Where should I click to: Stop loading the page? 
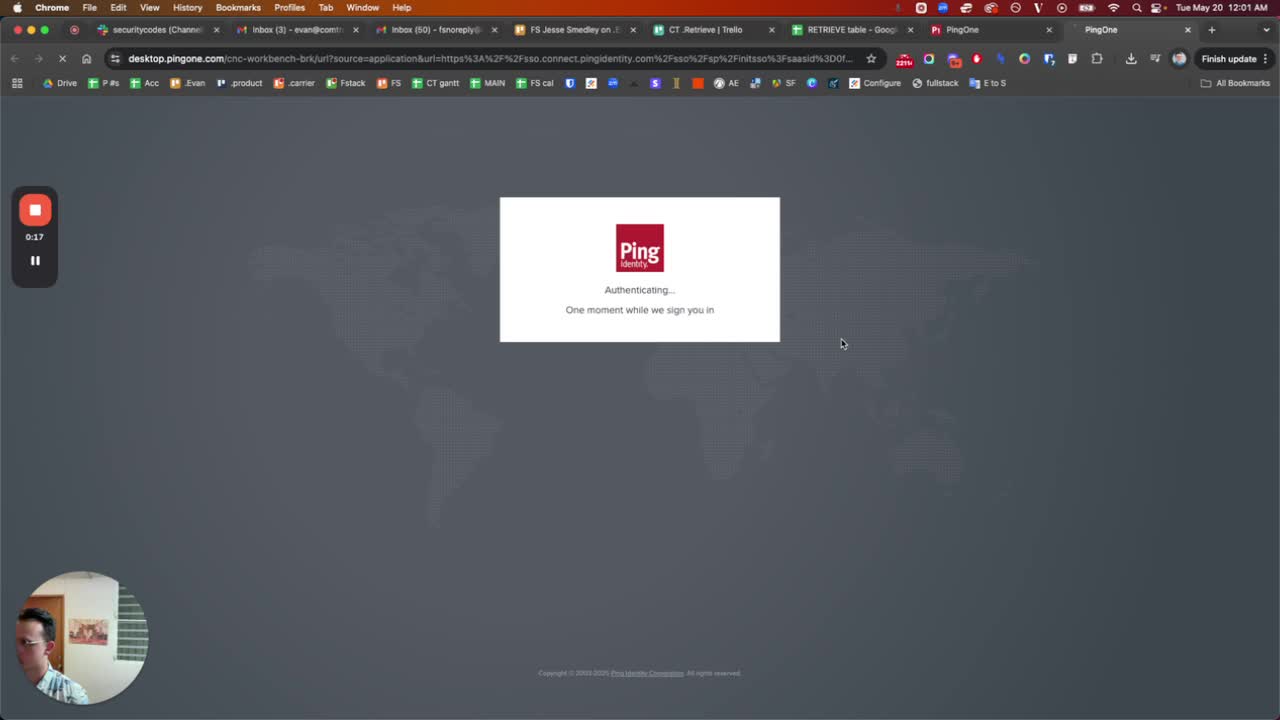point(62,59)
